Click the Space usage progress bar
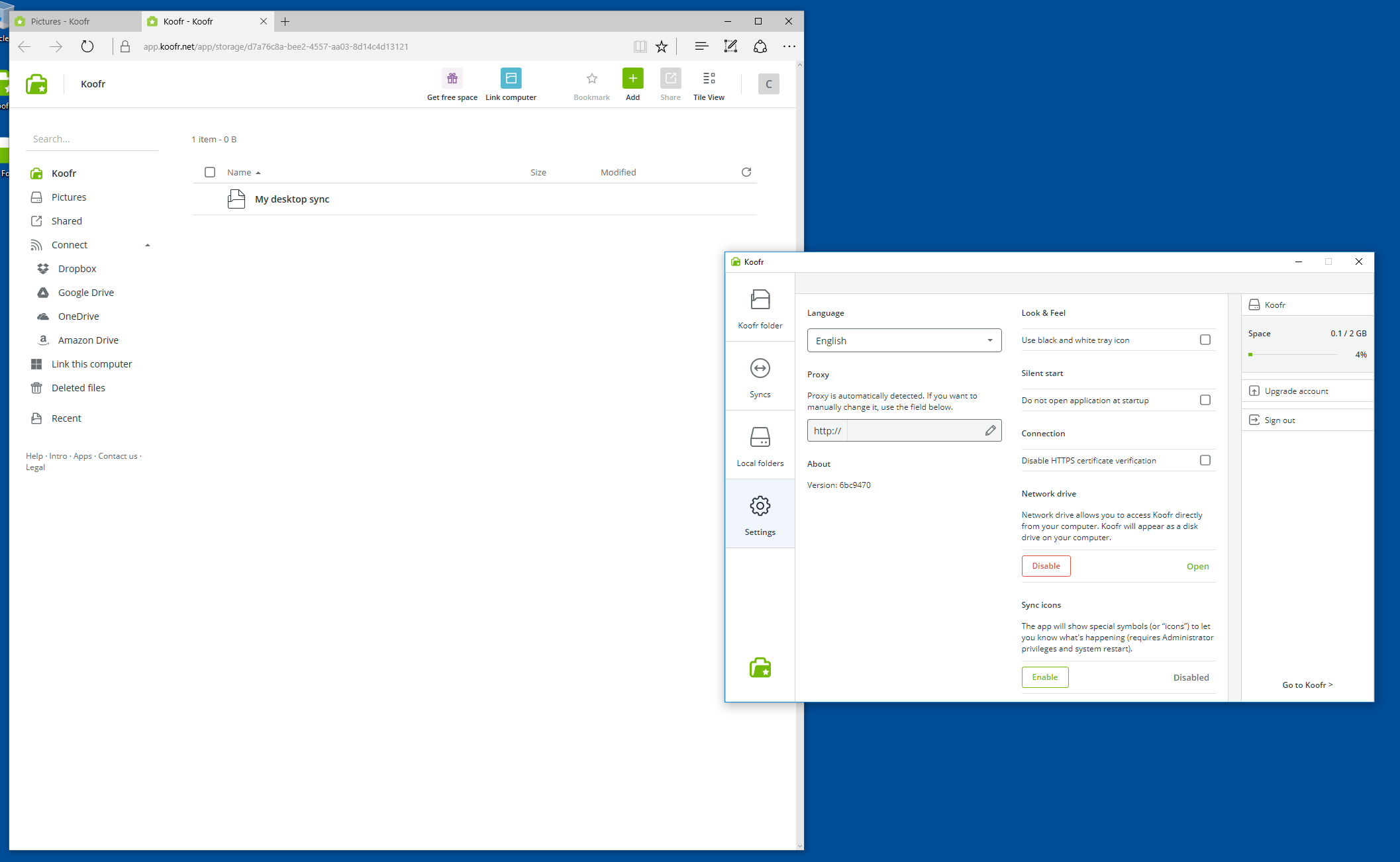The image size is (1400, 862). point(1291,355)
